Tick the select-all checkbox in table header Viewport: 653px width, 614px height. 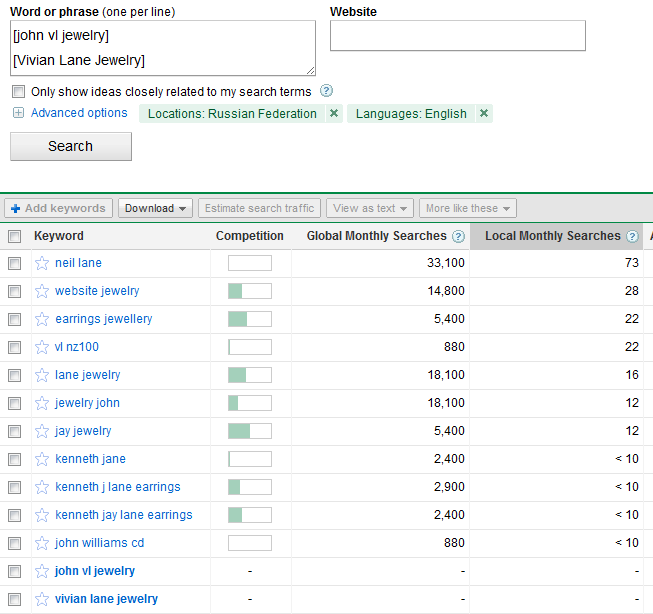coord(14,237)
